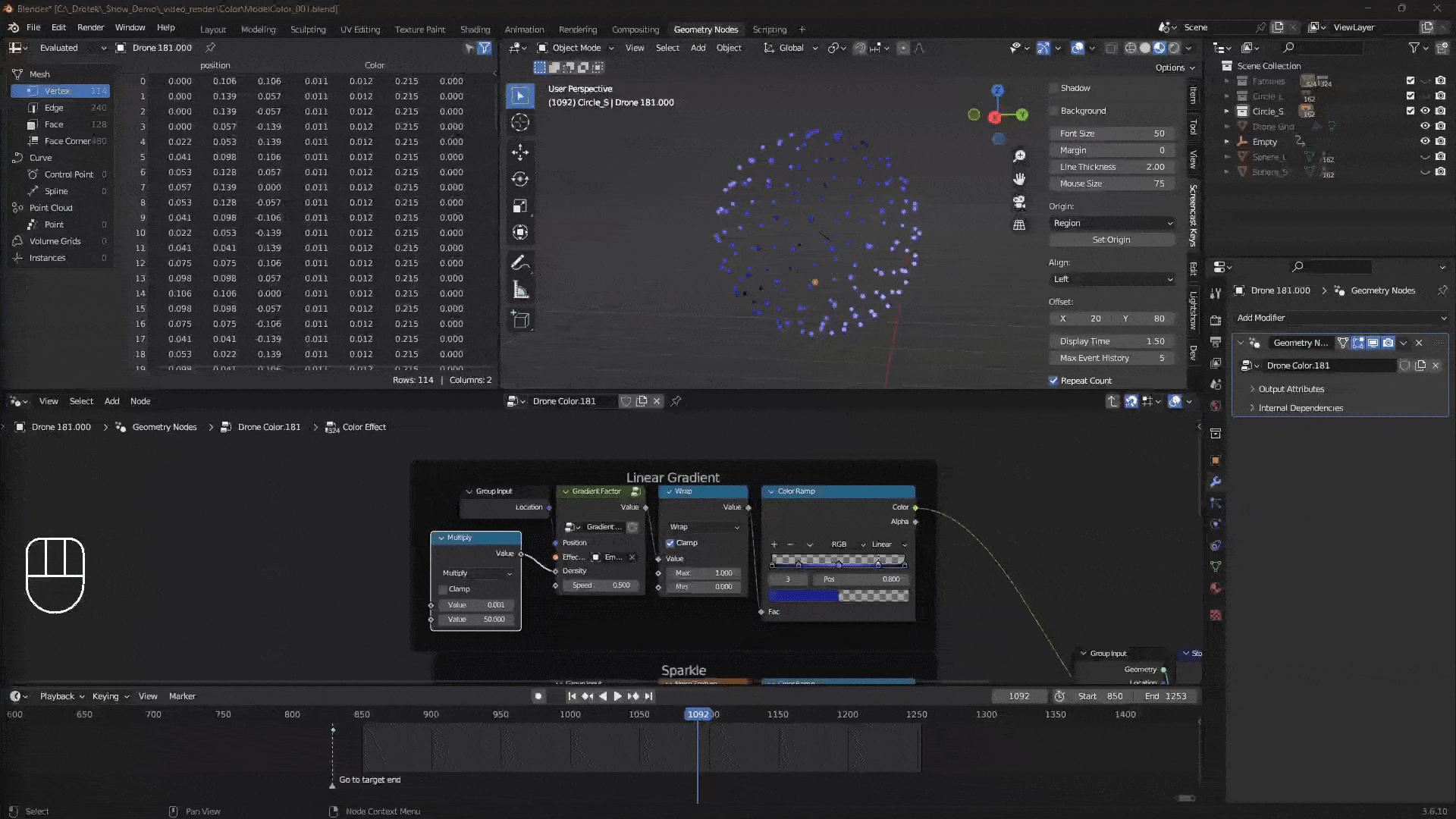Image resolution: width=1456 pixels, height=819 pixels.
Task: Select the Measure tool icon
Action: (520, 290)
